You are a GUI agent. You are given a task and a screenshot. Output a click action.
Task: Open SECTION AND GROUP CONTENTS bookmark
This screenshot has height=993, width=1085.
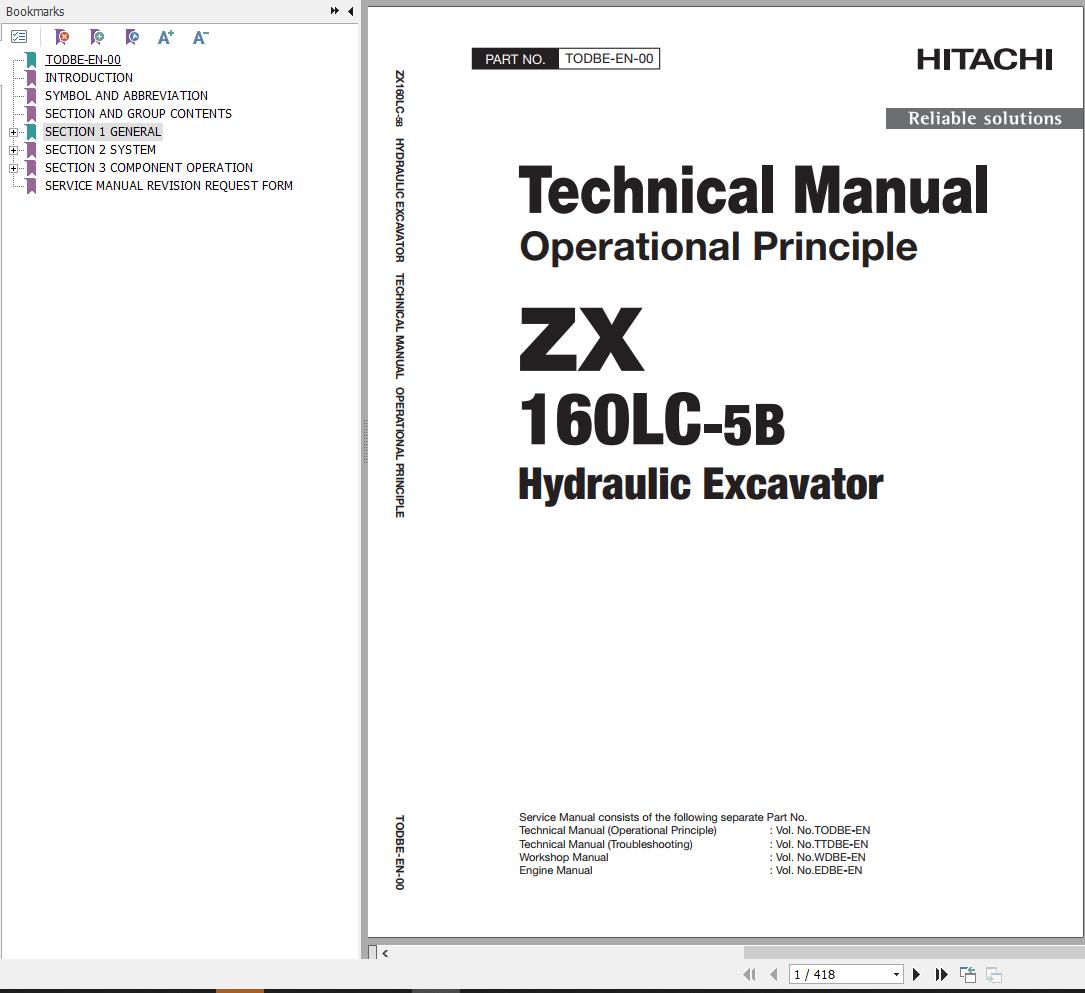(138, 113)
